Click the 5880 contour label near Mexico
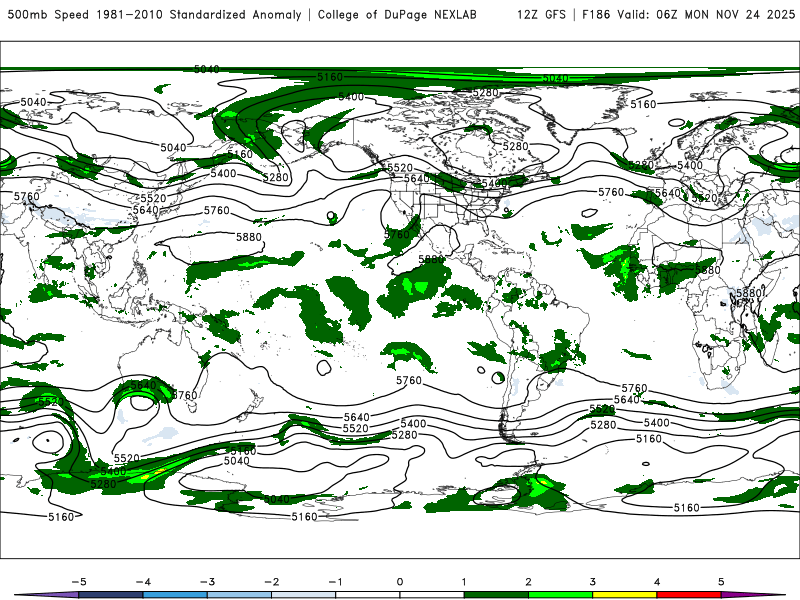Image resolution: width=800 pixels, height=600 pixels. (431, 259)
